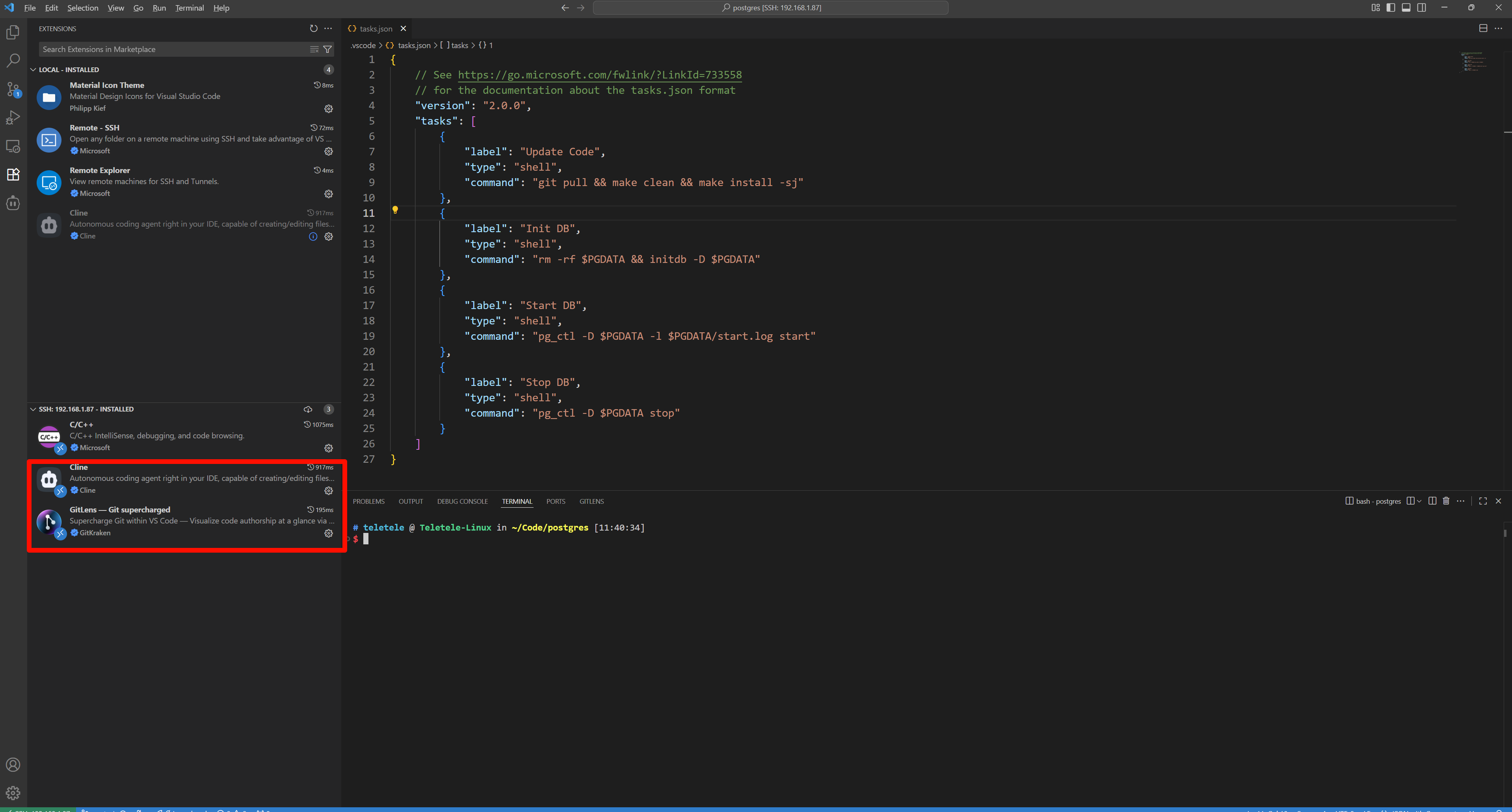Screen dimensions: 1512x812
Task: Switch to the Debug Console tab
Action: click(463, 501)
